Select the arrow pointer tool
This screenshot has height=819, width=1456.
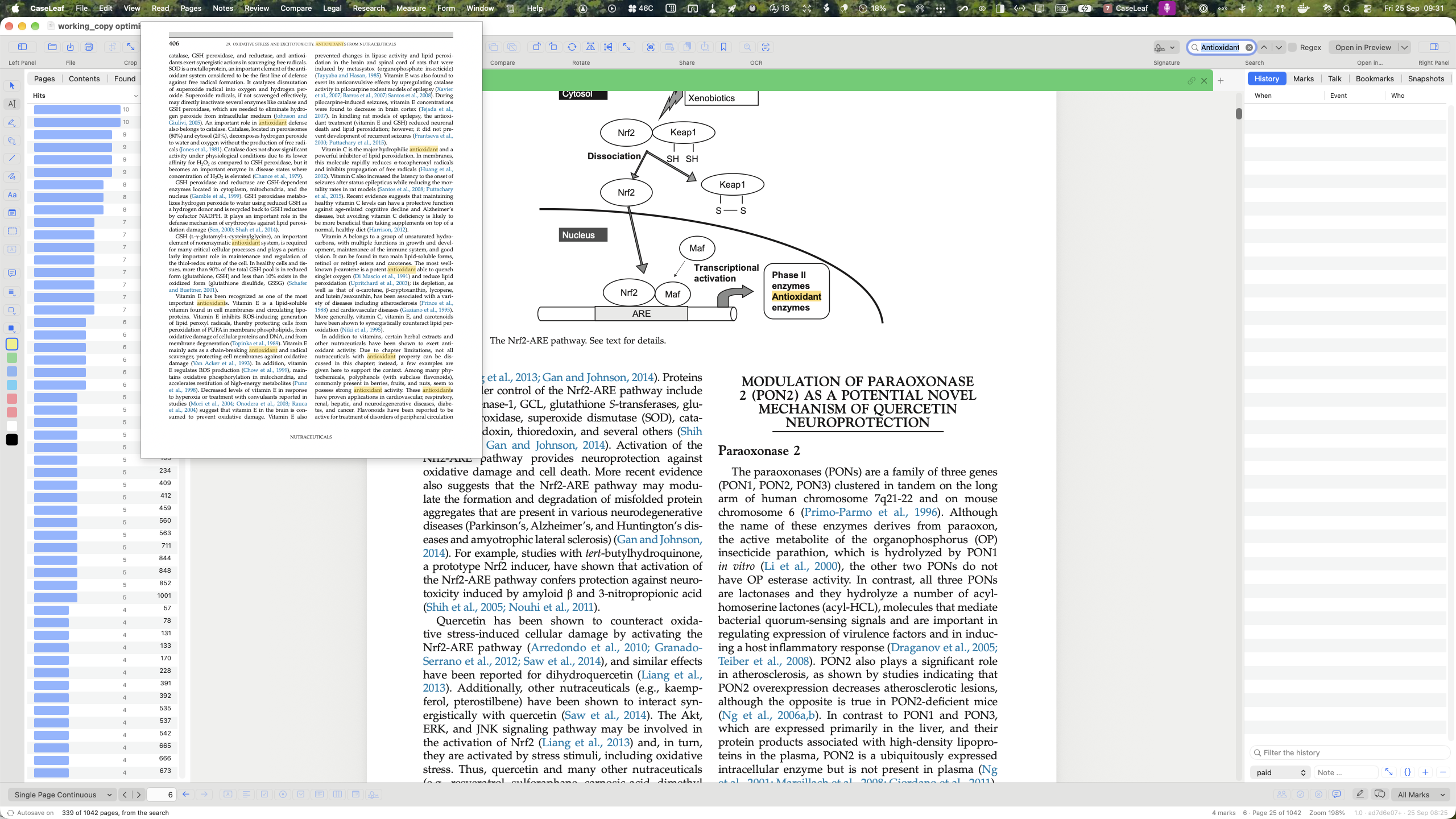coord(12,86)
